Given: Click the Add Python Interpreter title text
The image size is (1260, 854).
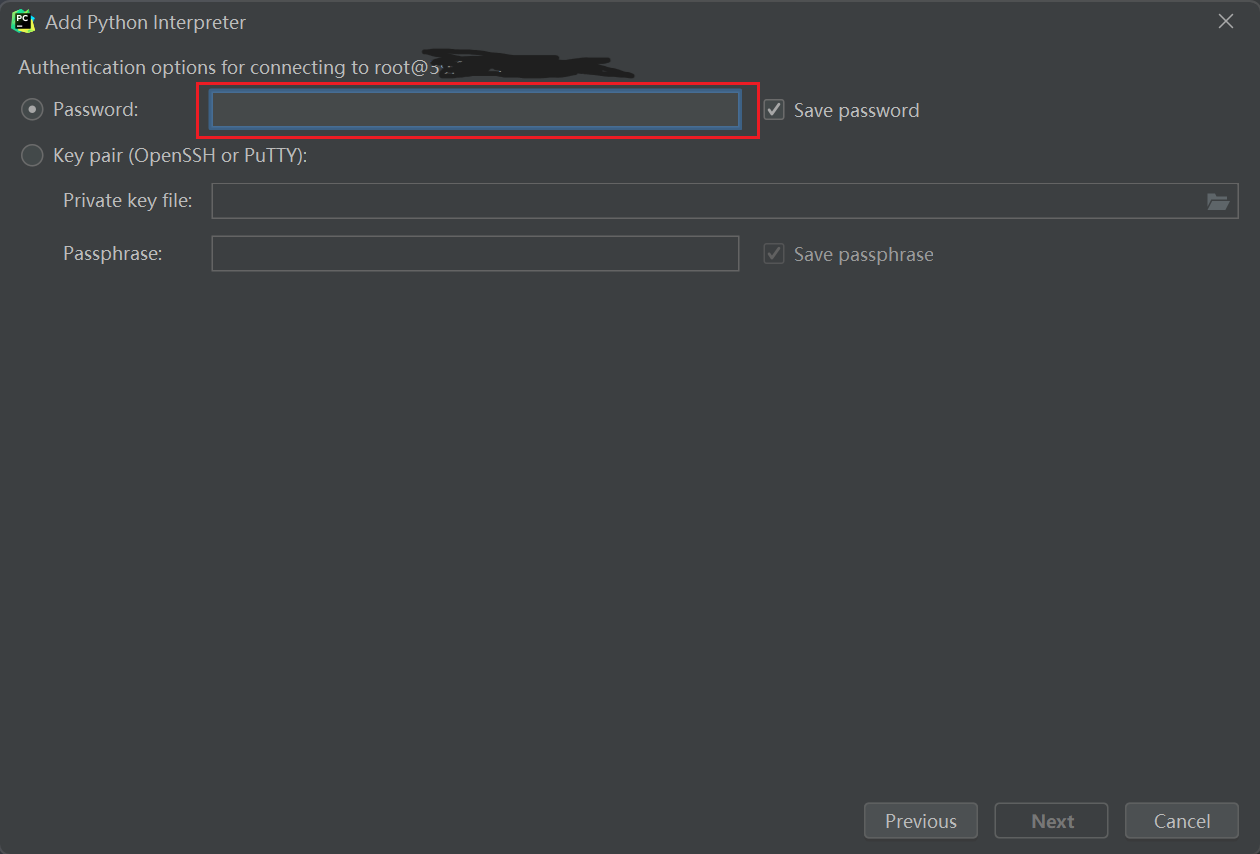Looking at the screenshot, I should pyautogui.click(x=145, y=22).
